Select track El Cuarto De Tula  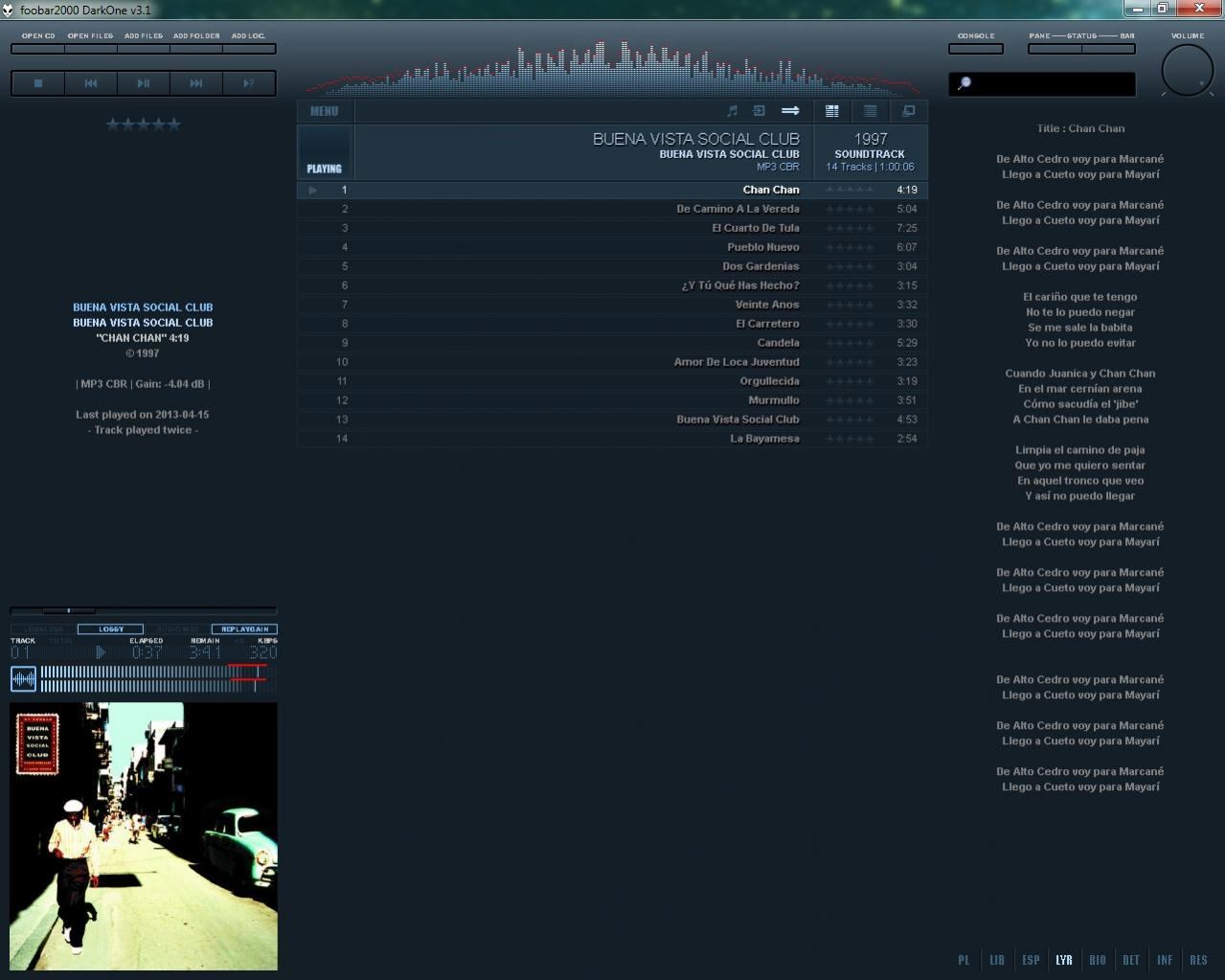(612, 228)
